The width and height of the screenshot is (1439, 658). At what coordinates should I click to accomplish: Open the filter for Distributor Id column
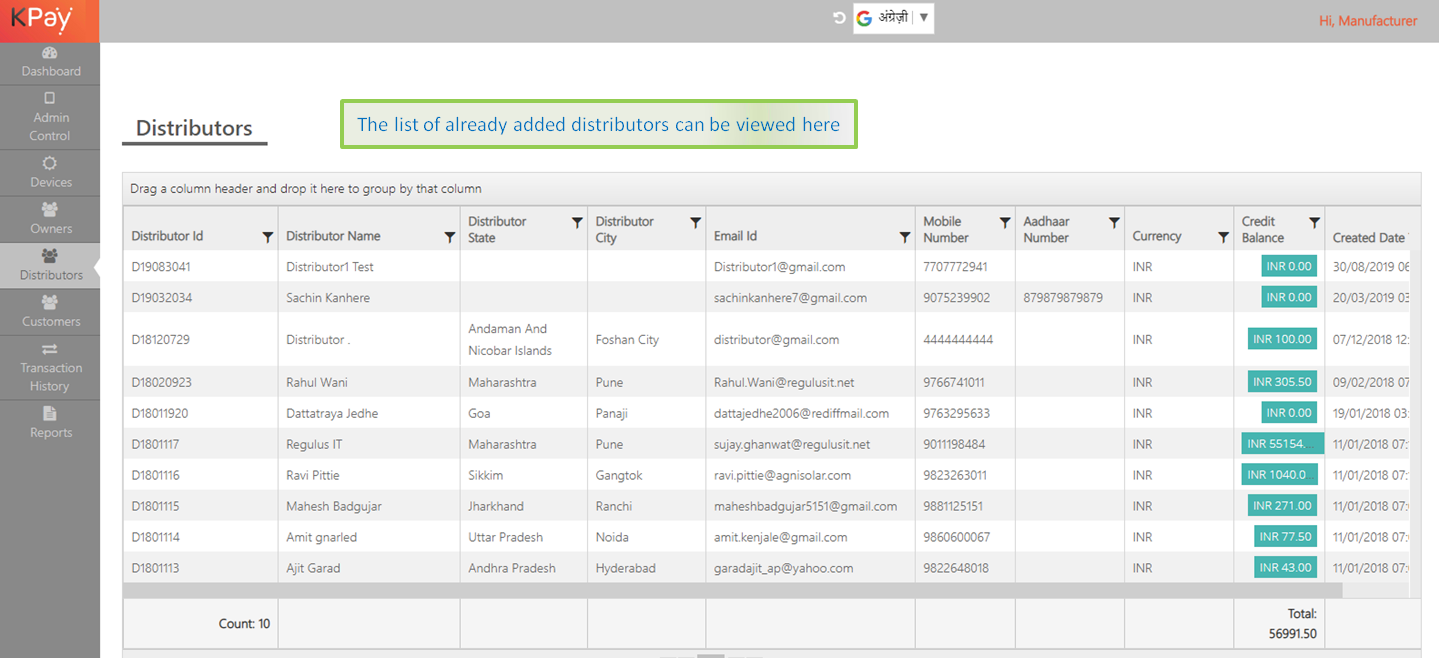pos(267,237)
